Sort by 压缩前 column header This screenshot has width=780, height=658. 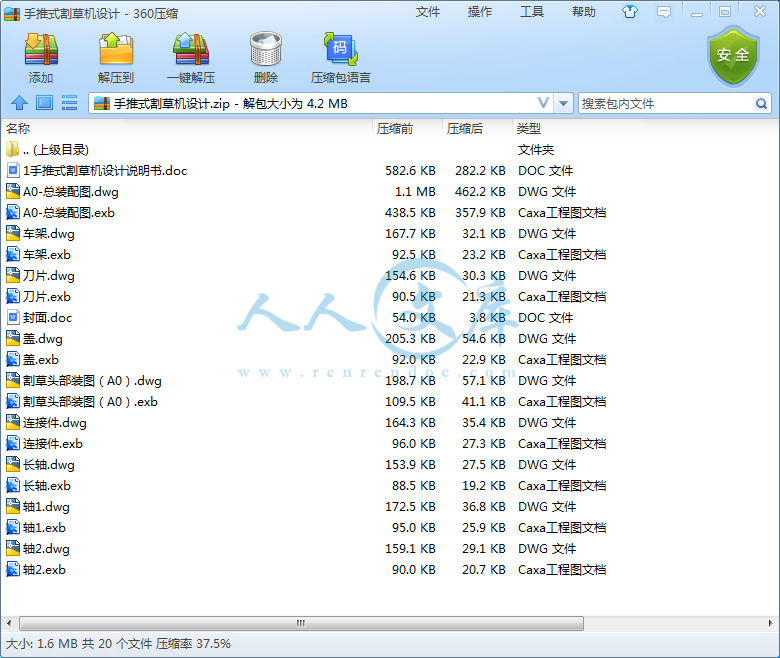tap(407, 128)
